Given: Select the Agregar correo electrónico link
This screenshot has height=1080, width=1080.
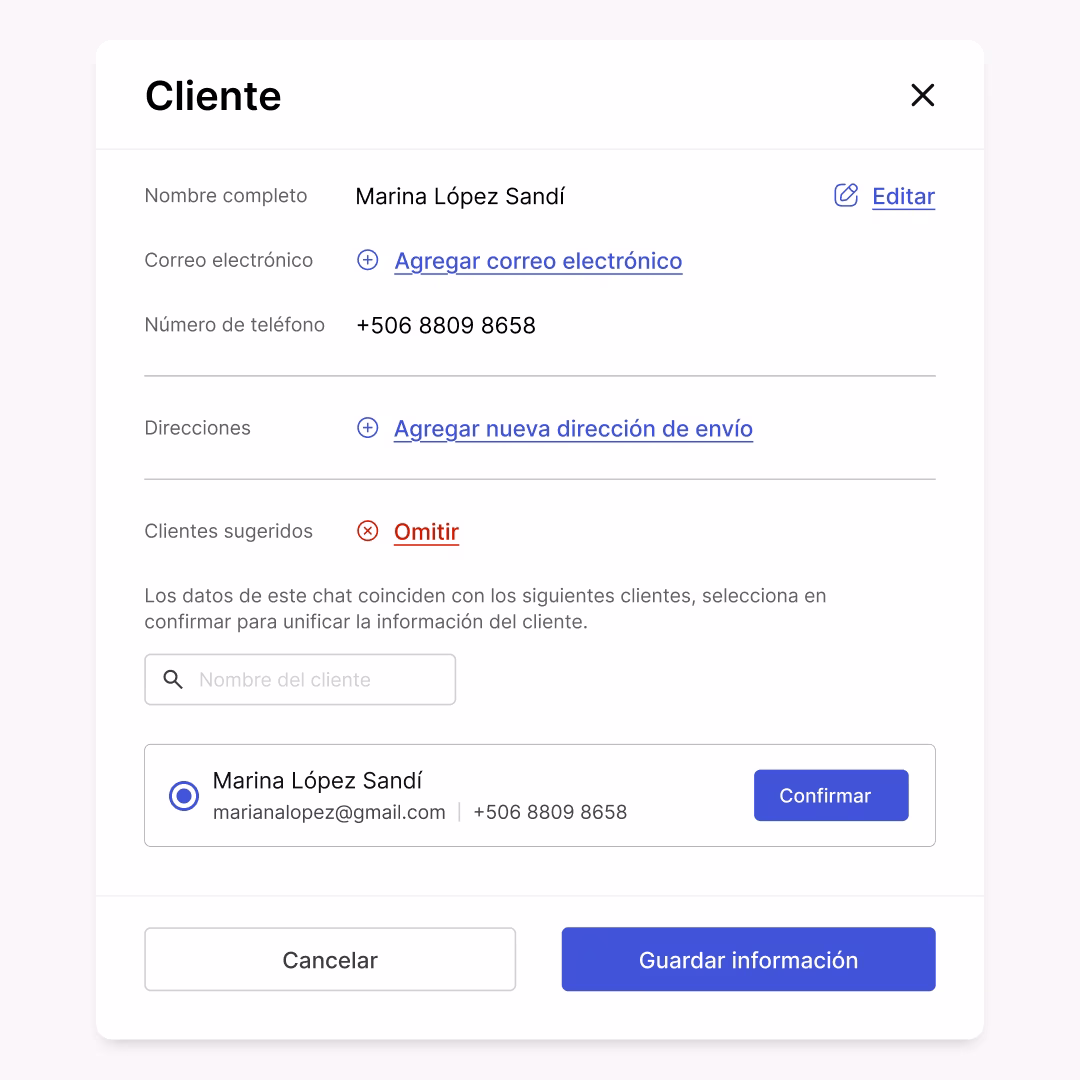Looking at the screenshot, I should tap(538, 261).
